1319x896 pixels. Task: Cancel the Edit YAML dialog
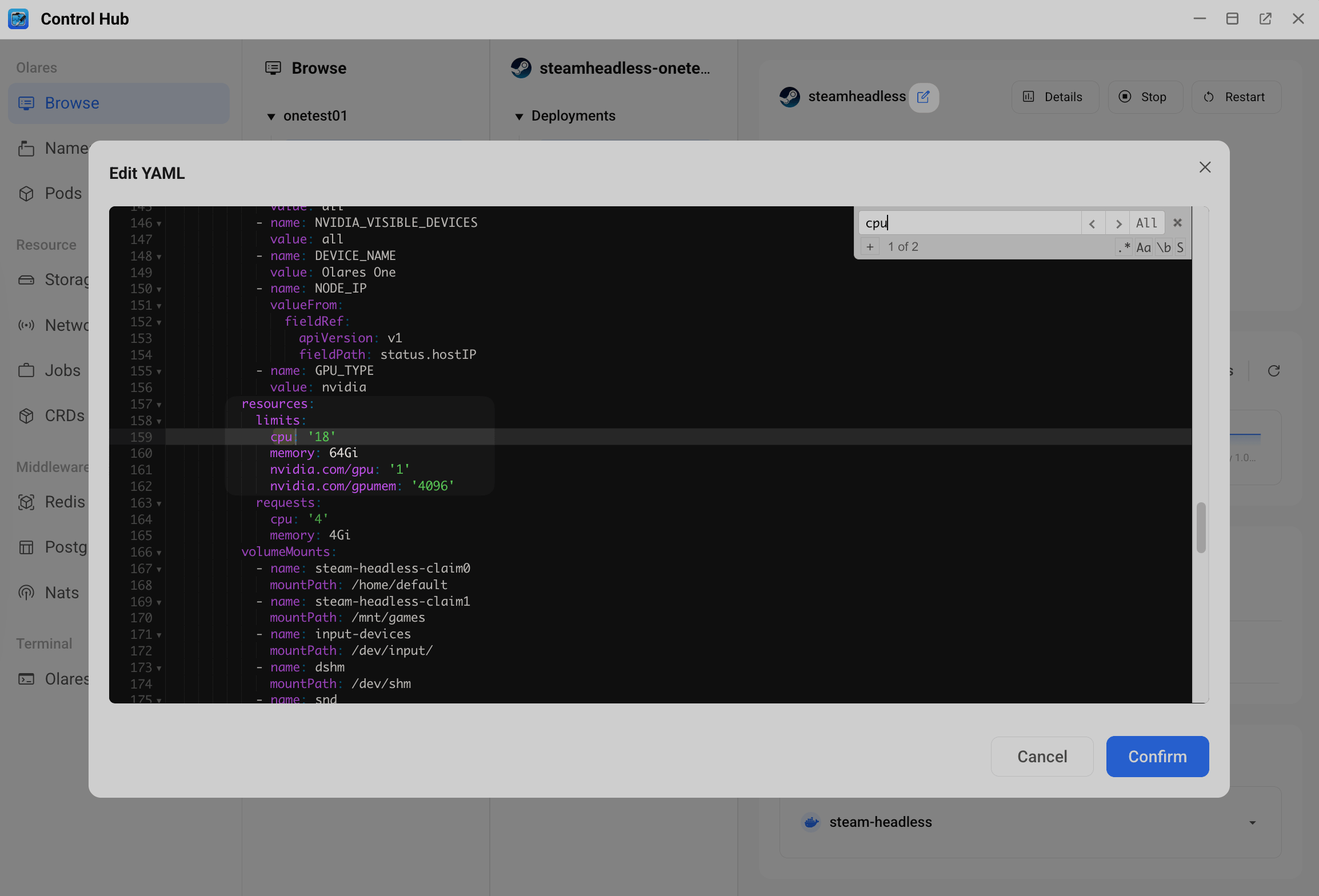click(x=1042, y=756)
